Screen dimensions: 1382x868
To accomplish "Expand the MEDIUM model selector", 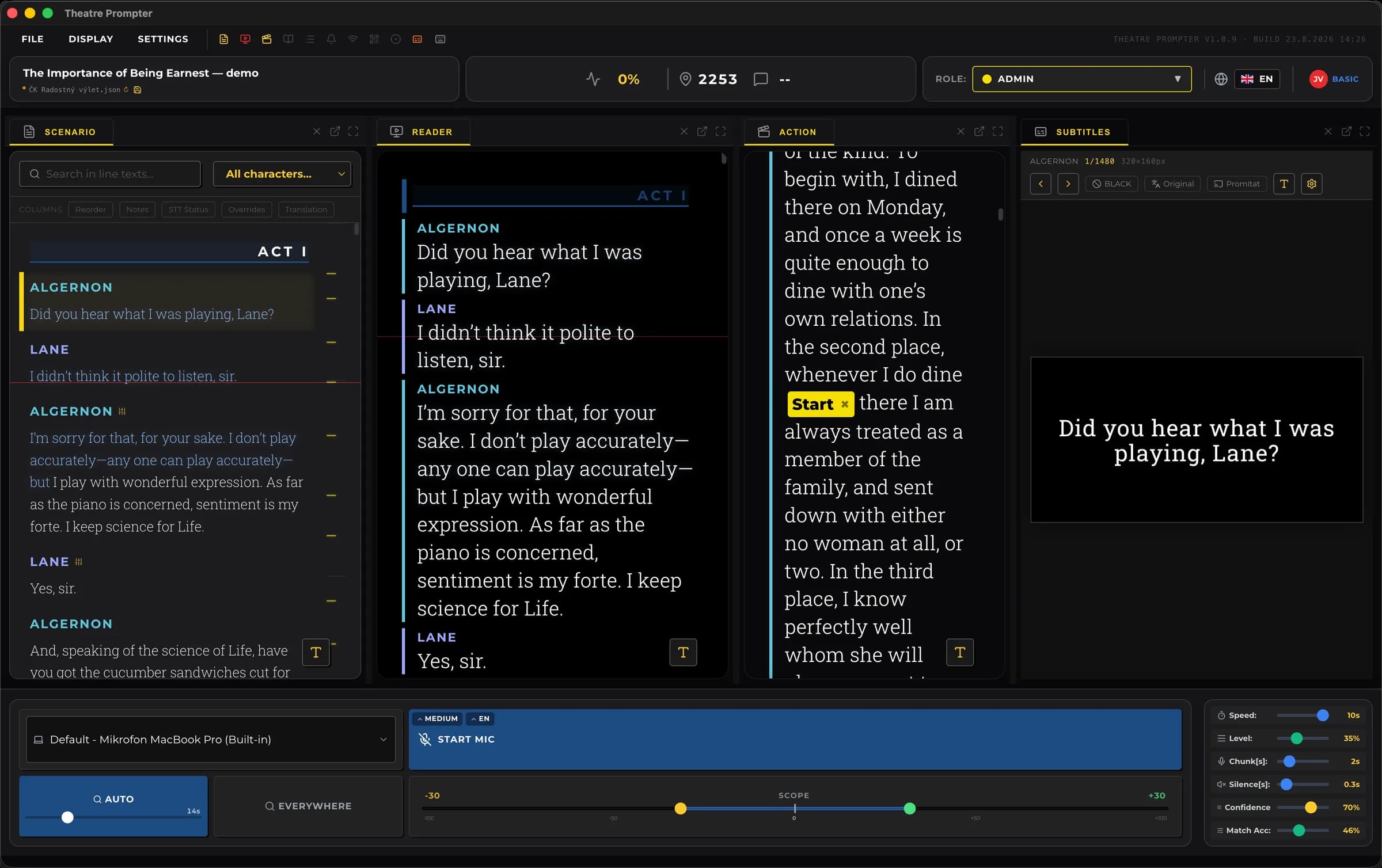I will [x=438, y=718].
